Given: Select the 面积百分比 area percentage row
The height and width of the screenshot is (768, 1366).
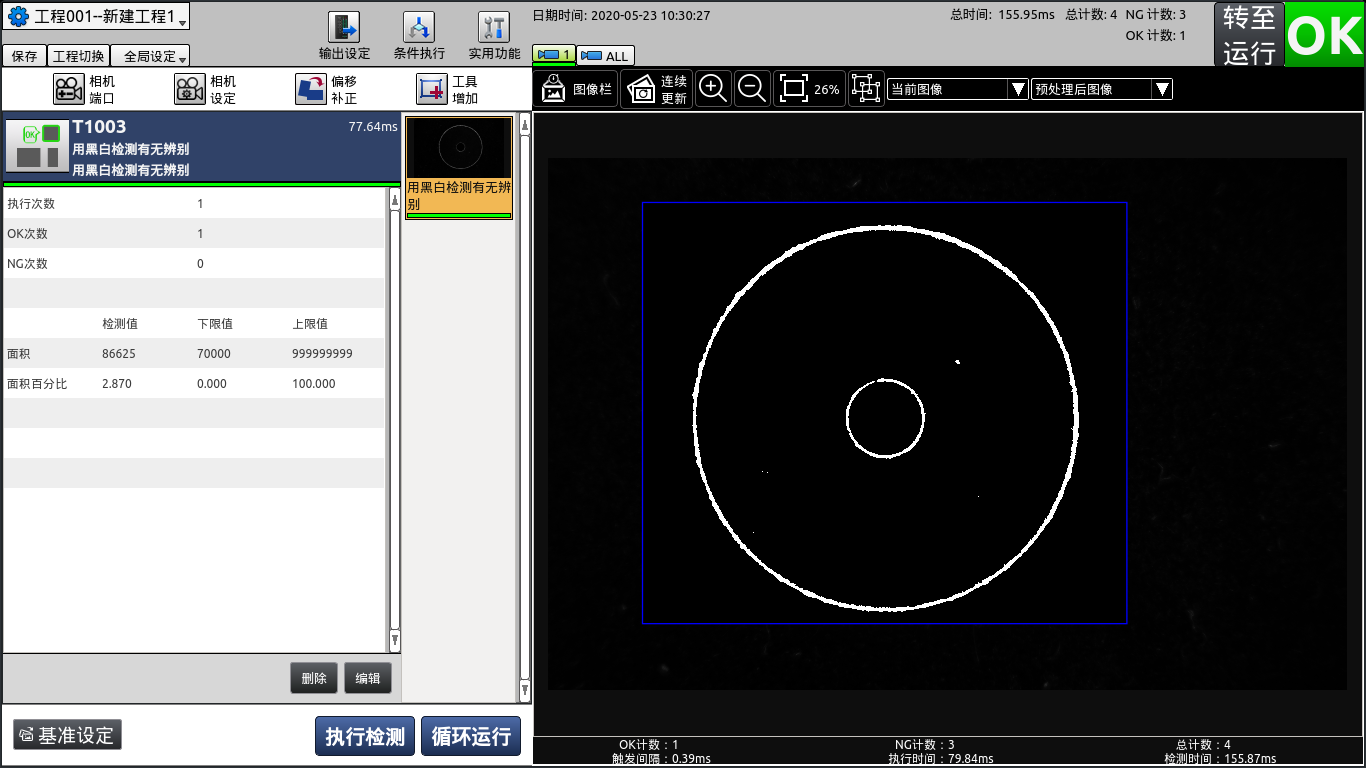Looking at the screenshot, I should [x=194, y=383].
